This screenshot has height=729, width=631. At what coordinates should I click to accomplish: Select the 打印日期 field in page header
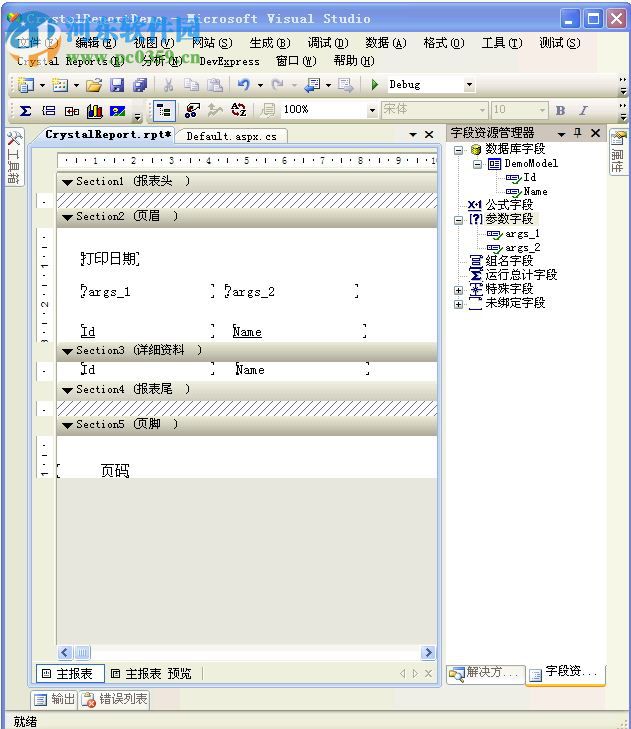[110, 258]
